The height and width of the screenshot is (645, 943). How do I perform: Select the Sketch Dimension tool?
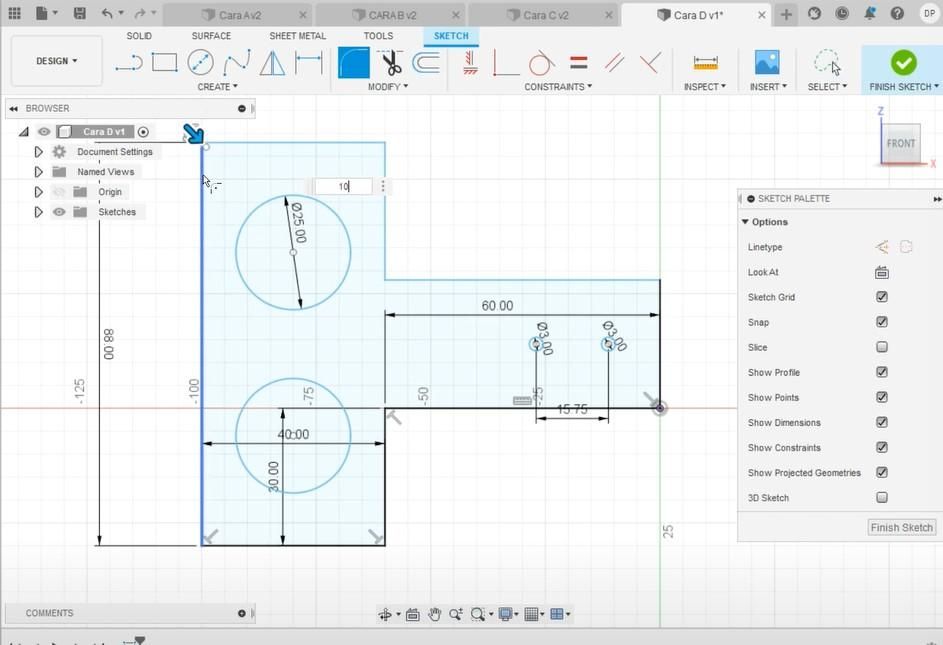tap(309, 63)
